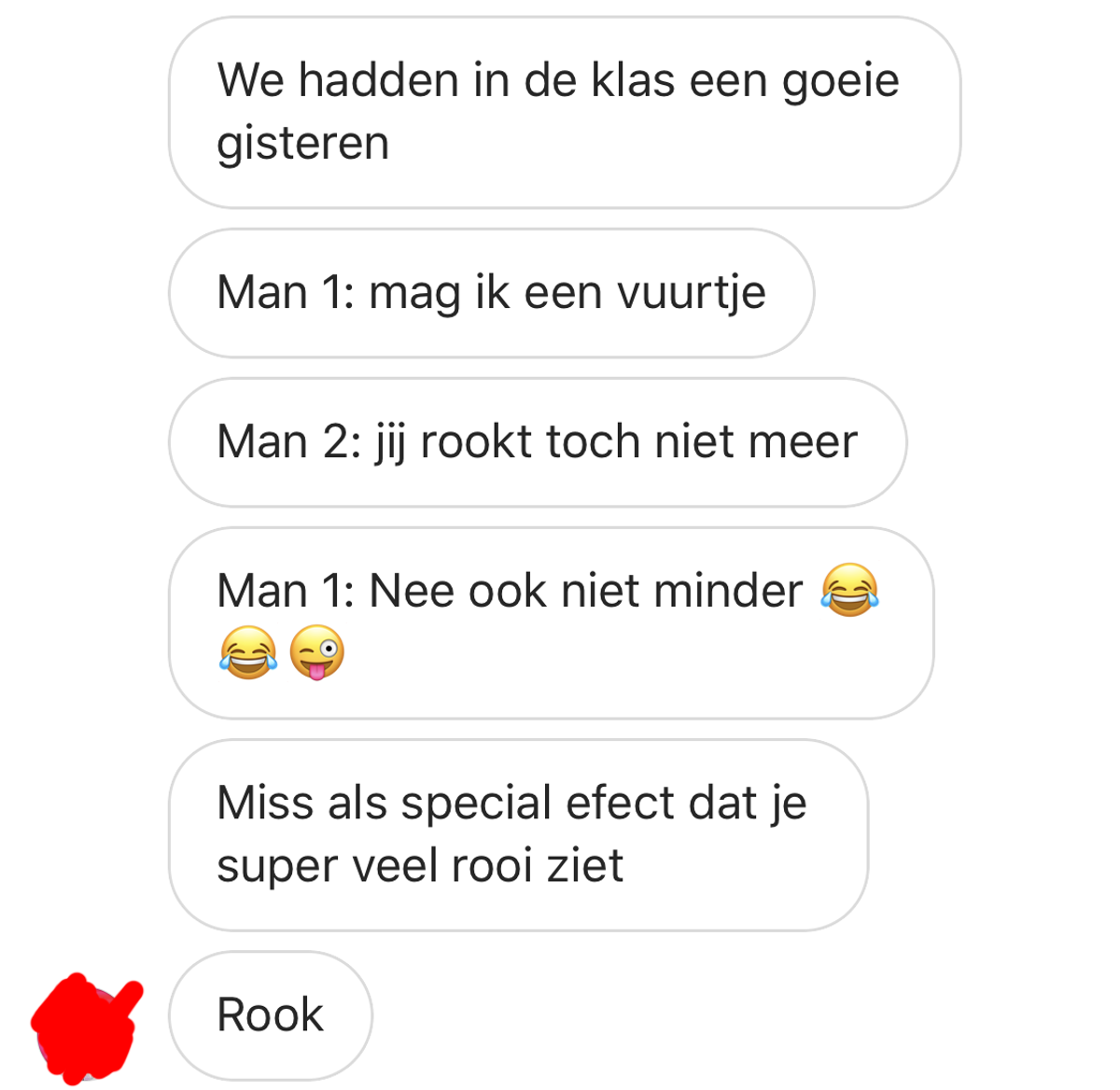This screenshot has width=1120, height=1090.
Task: Select the 'Rook' message bubble
Action: (x=271, y=1015)
